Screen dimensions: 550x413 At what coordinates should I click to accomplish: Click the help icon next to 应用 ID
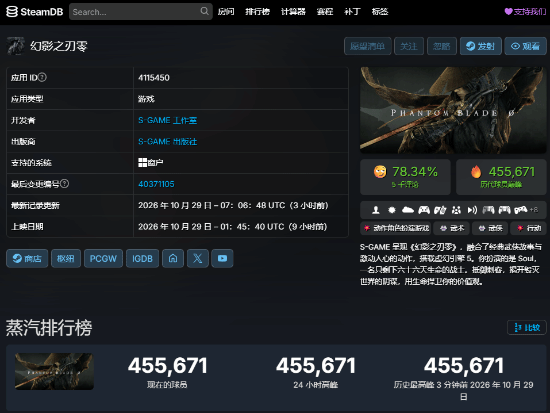pos(42,77)
